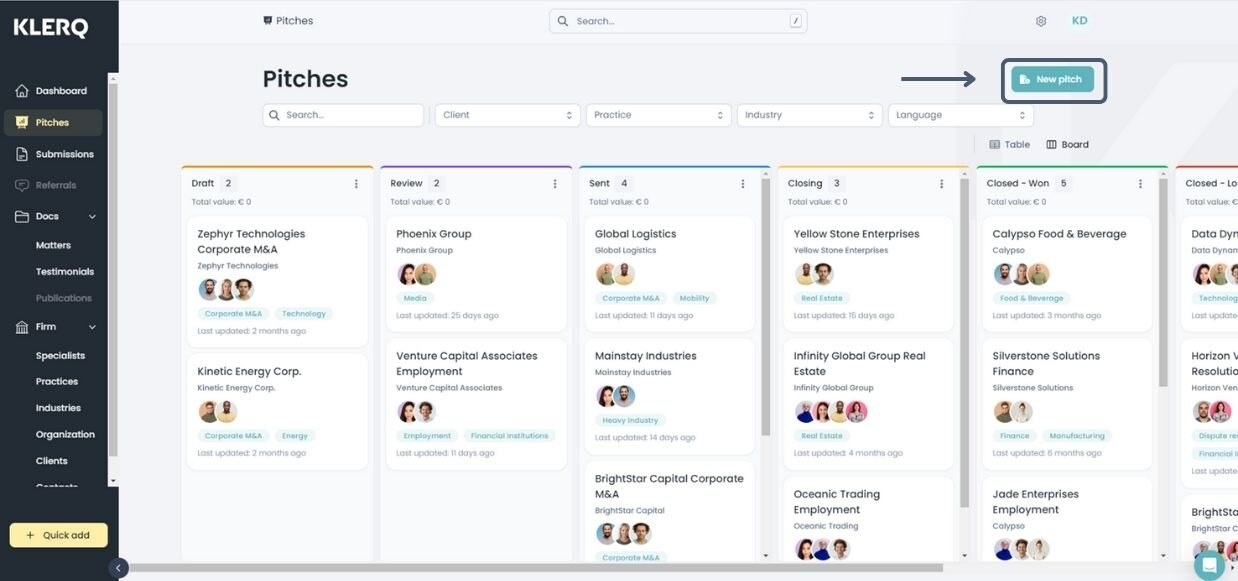Viewport: 1238px width, 581px height.
Task: Open settings gear in top bar
Action: click(x=1041, y=21)
